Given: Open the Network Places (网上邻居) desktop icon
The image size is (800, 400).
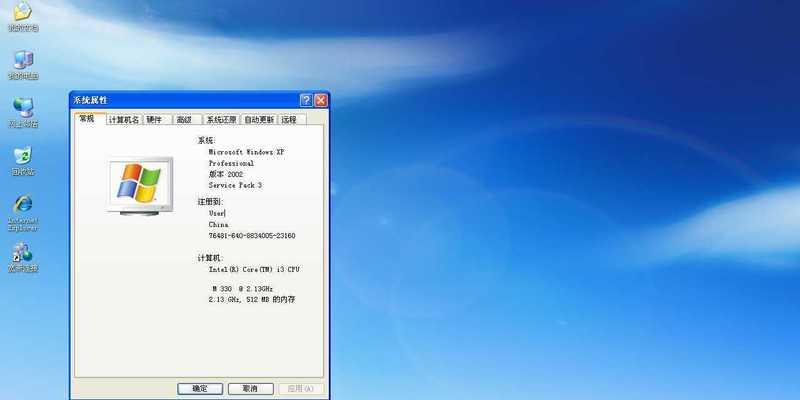Looking at the screenshot, I should point(23,112).
